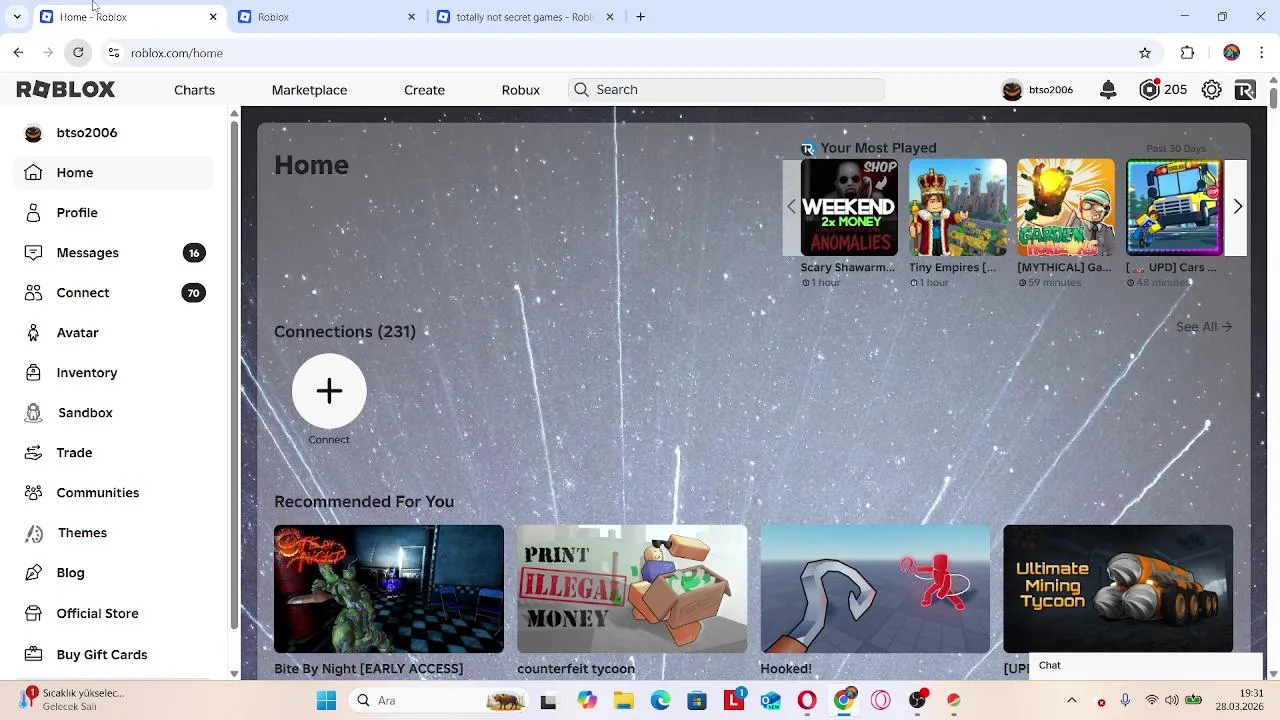The height and width of the screenshot is (720, 1280).
Task: Click the Connect people icon in sidebar
Action: point(34,292)
